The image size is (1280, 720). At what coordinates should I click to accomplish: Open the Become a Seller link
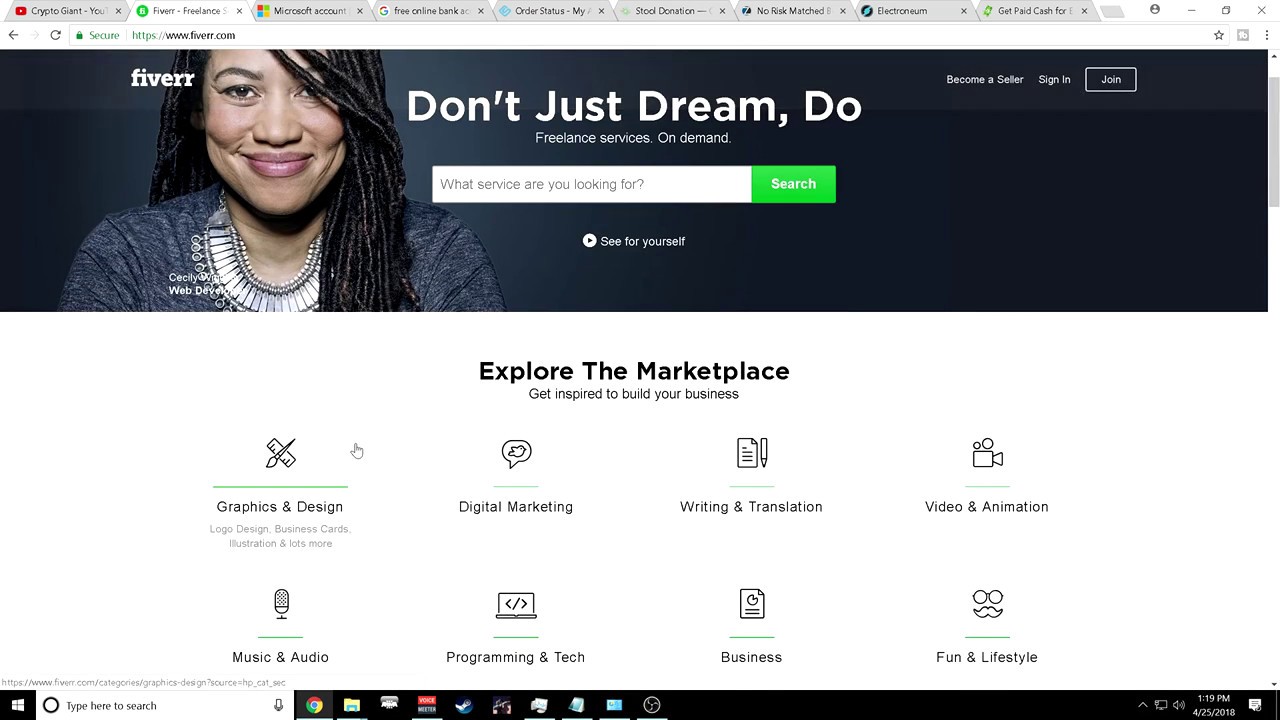pos(985,79)
